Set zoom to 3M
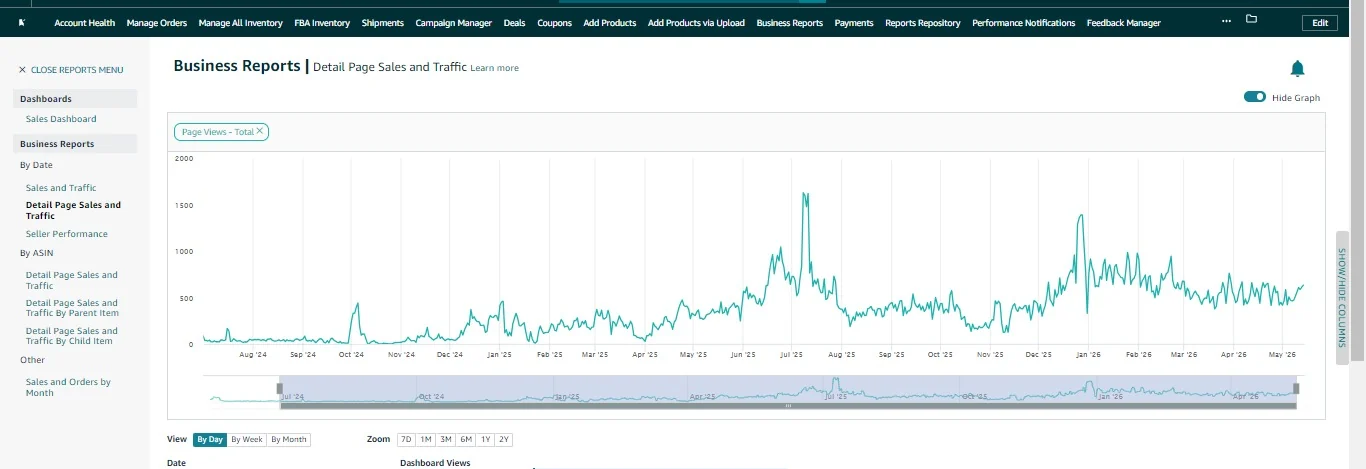This screenshot has width=1366, height=469. (446, 439)
